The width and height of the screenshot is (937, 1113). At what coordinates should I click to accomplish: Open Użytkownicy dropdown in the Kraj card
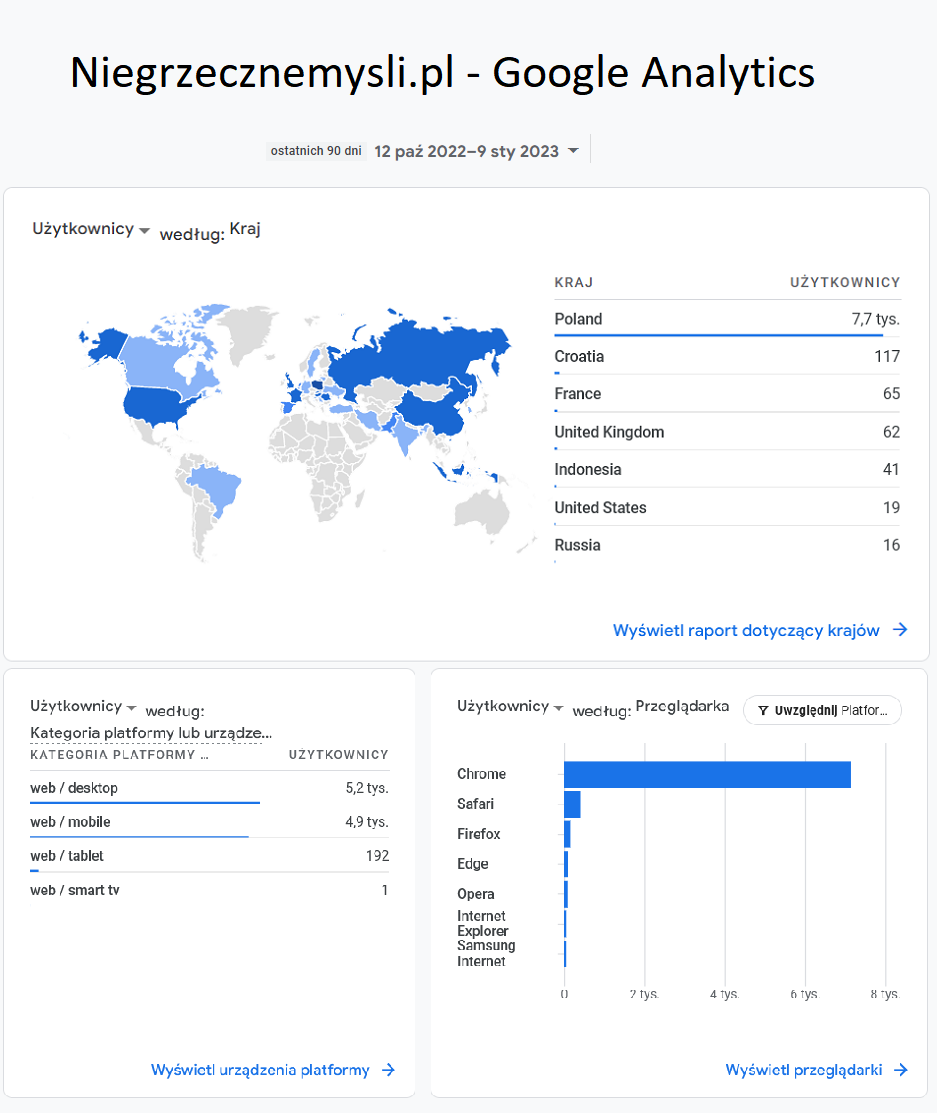pos(90,229)
